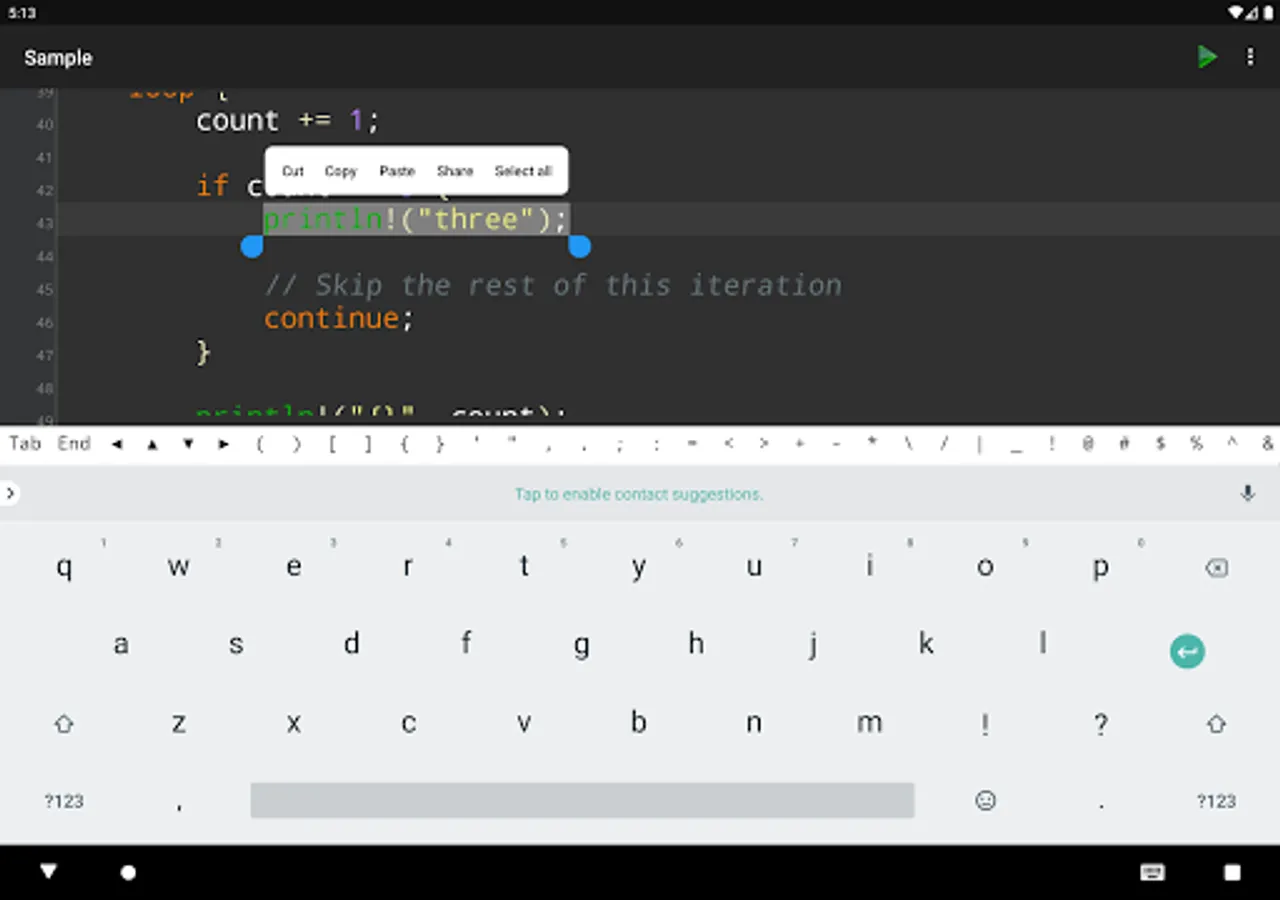The image size is (1280, 900).
Task: Choose Paste from the selection popup
Action: coord(397,171)
